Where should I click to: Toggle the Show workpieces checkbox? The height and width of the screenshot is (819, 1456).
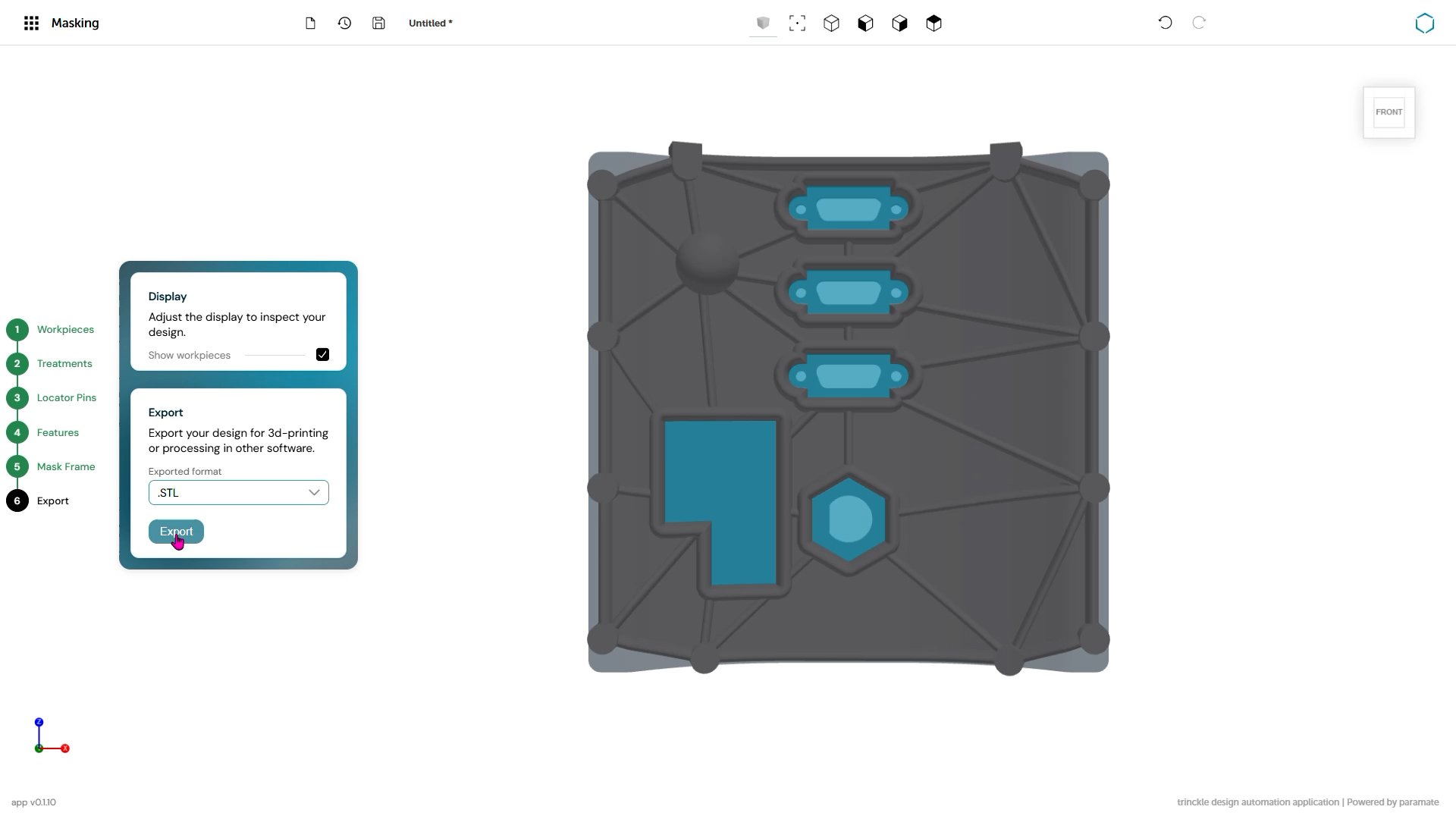(322, 355)
